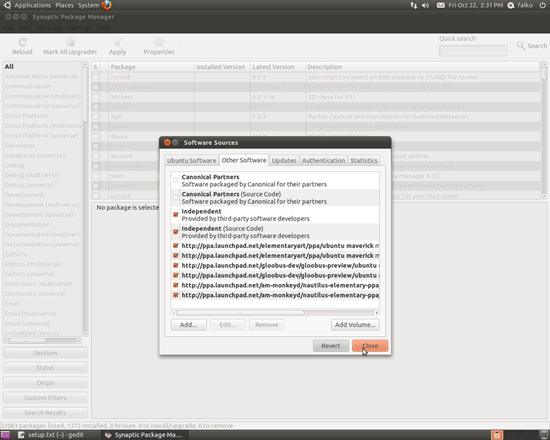Click the power icon in the top panel
The height and width of the screenshot is (440, 550).
[542, 5]
